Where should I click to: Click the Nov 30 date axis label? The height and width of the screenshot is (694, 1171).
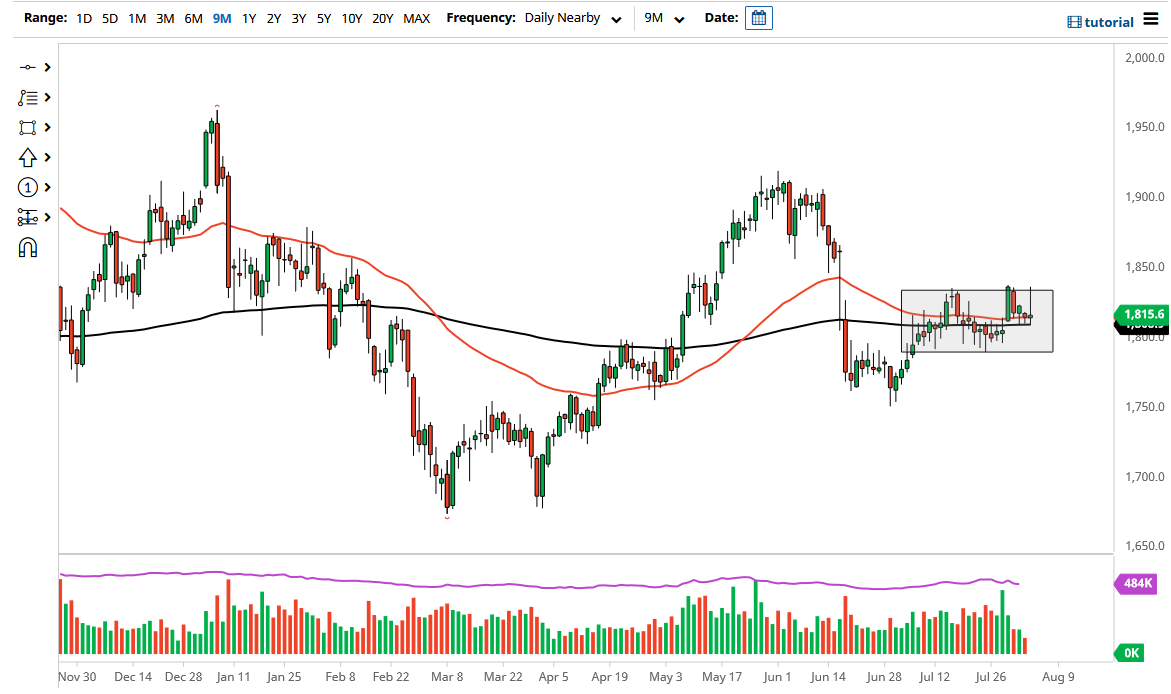coord(77,677)
